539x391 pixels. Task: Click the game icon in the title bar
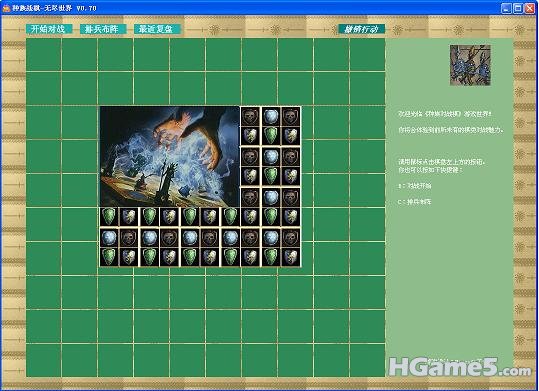point(6,8)
